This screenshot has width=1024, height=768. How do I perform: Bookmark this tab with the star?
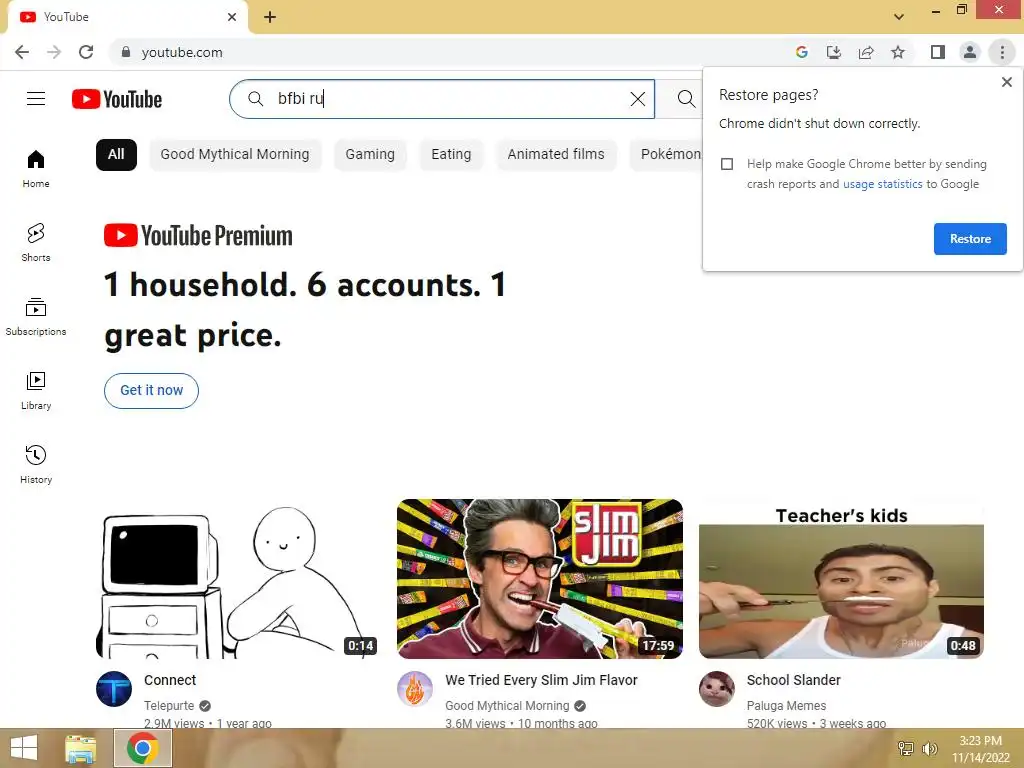pyautogui.click(x=898, y=52)
